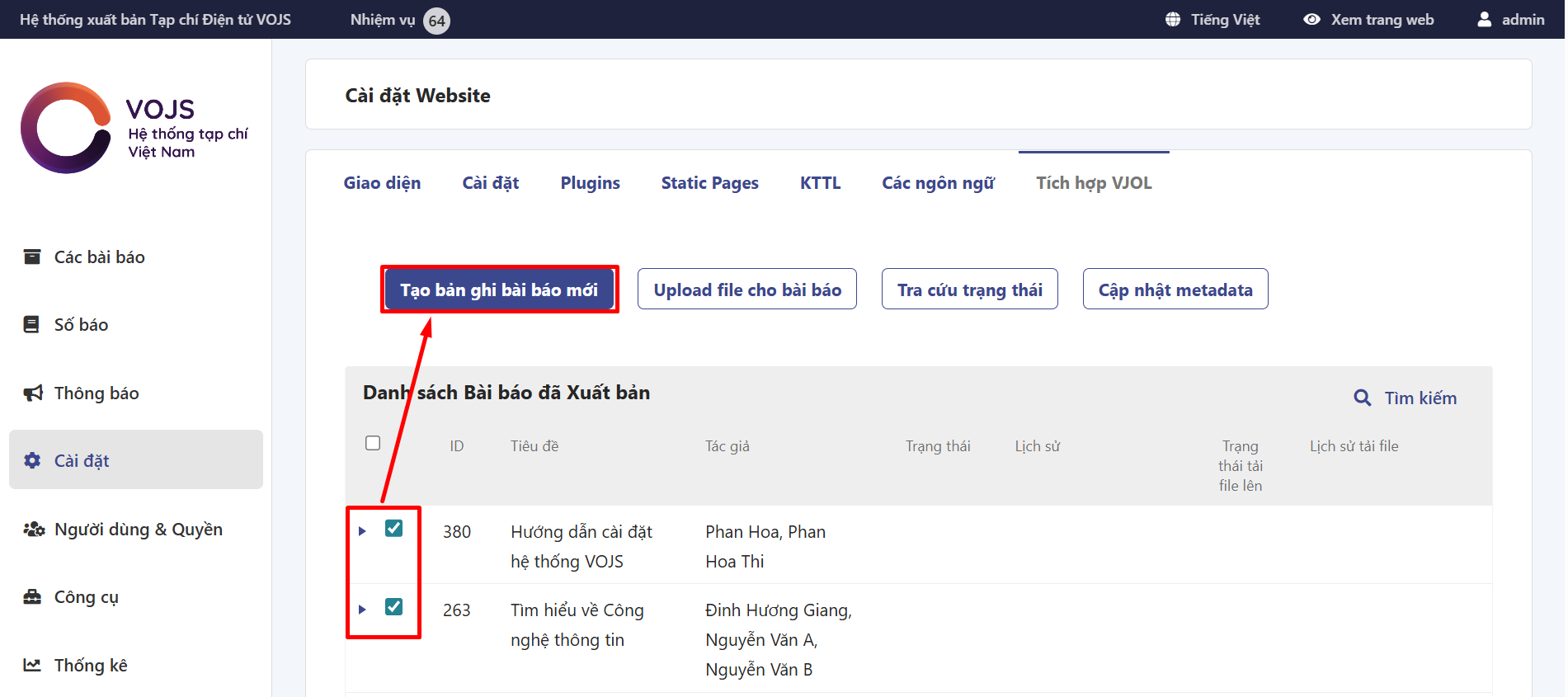Click the VOJS logo in sidebar
The height and width of the screenshot is (697, 1568).
pos(66,128)
